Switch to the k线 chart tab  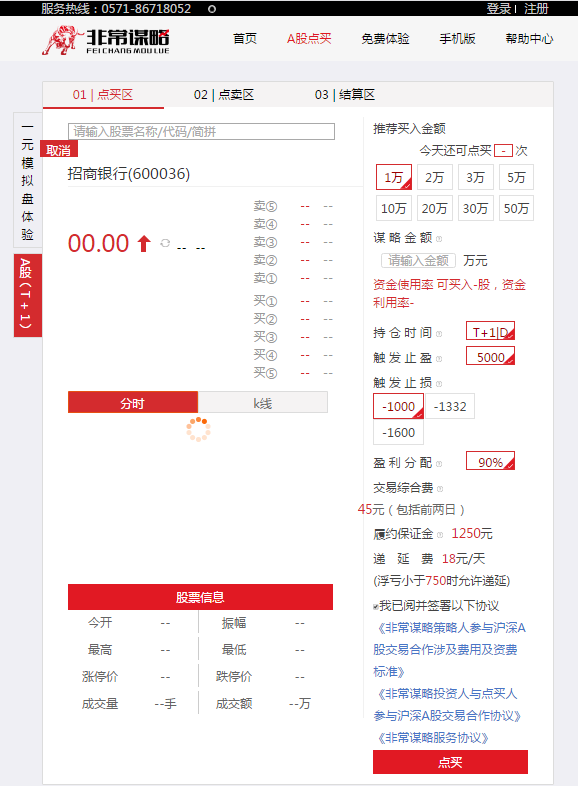pos(263,403)
